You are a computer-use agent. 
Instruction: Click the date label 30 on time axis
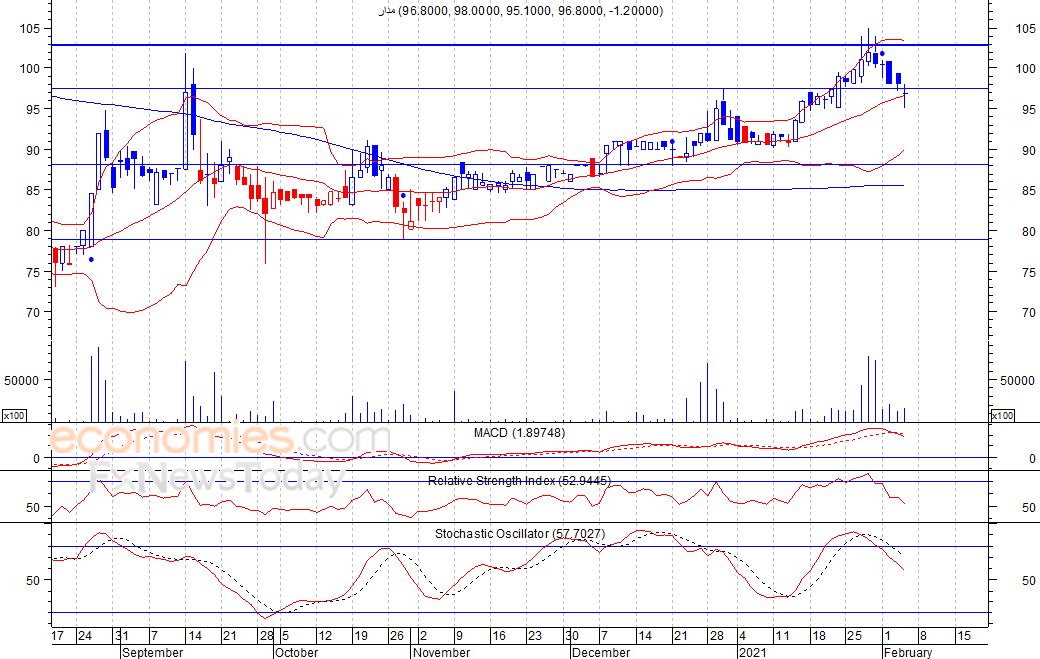(x=572, y=636)
